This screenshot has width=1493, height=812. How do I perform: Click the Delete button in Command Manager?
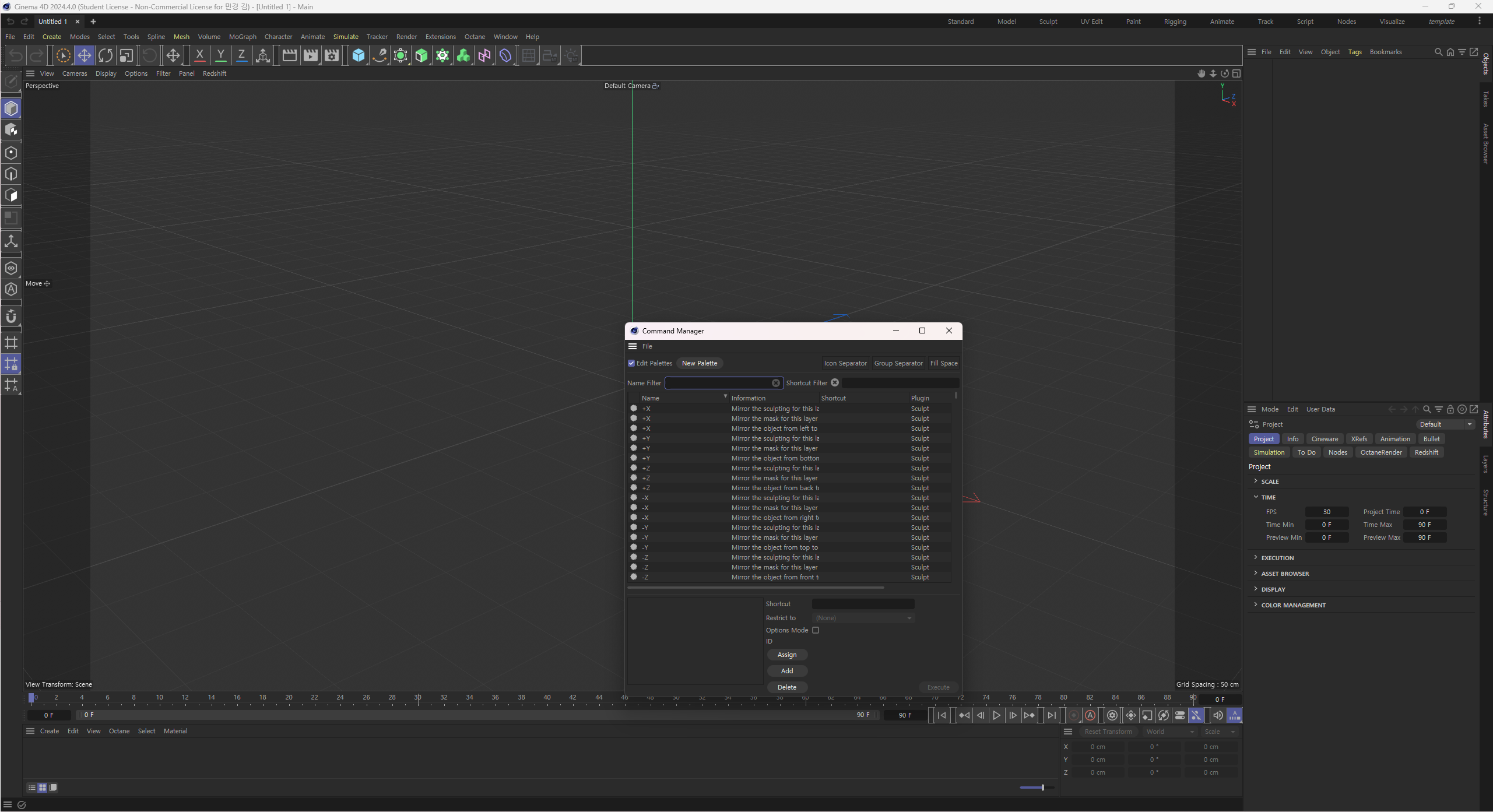pos(787,687)
